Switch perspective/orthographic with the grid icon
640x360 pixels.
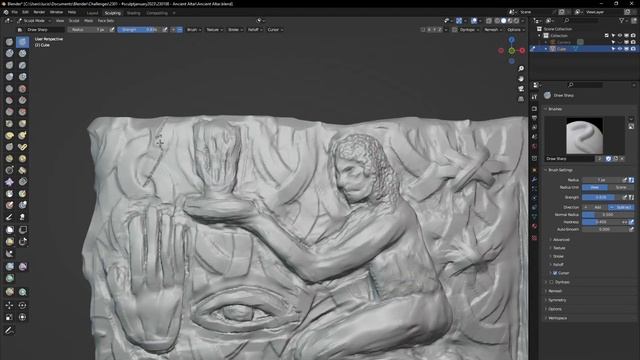click(x=521, y=99)
